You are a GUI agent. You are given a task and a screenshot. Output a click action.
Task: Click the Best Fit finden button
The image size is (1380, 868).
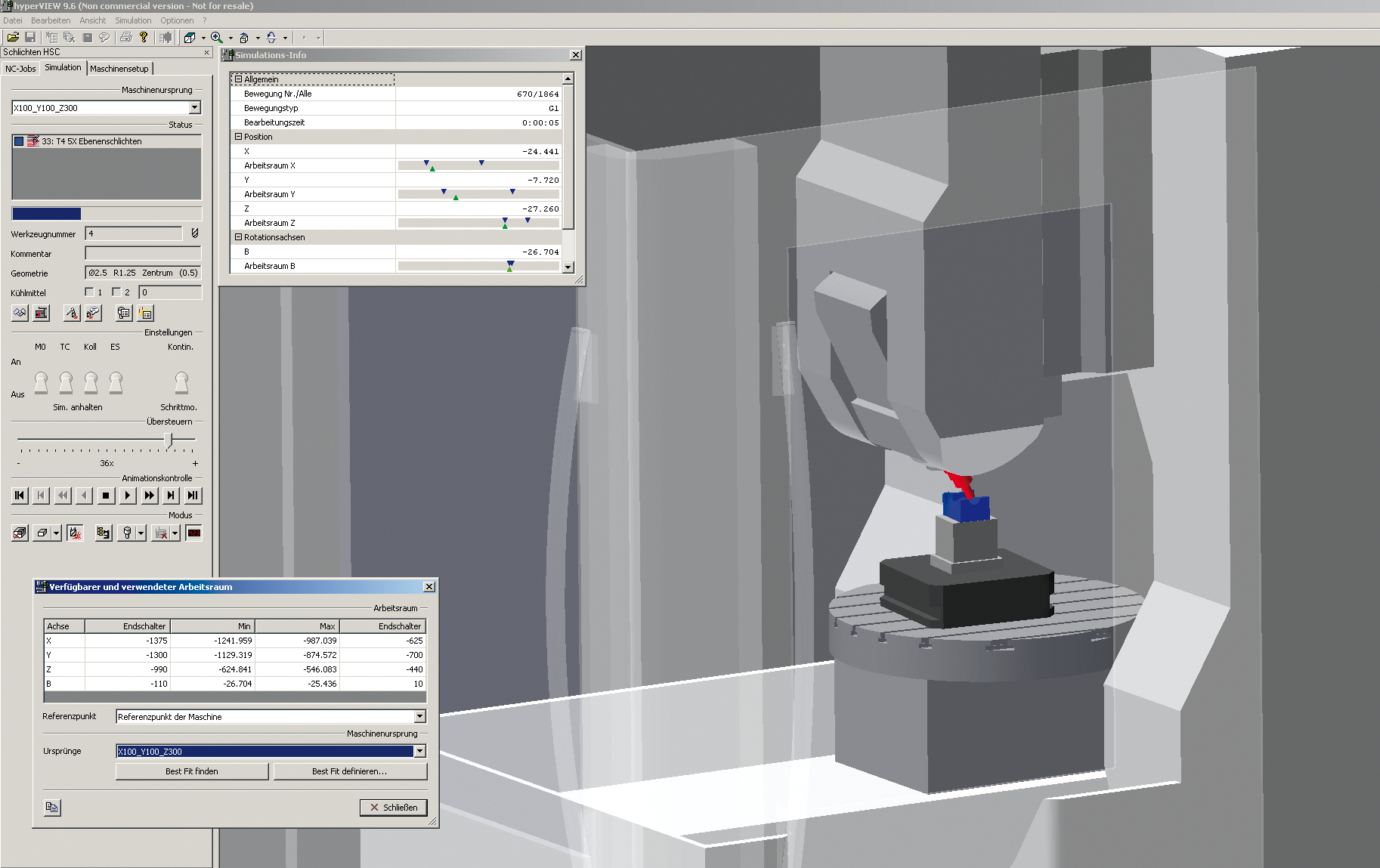[x=192, y=771]
